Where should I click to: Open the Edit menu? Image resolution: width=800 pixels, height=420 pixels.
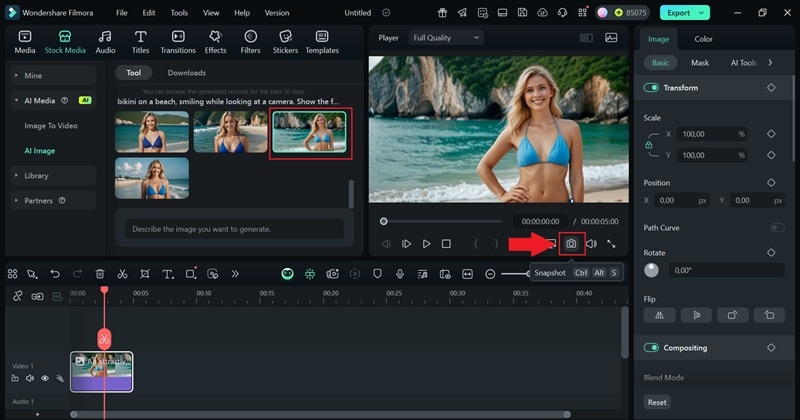pos(149,13)
